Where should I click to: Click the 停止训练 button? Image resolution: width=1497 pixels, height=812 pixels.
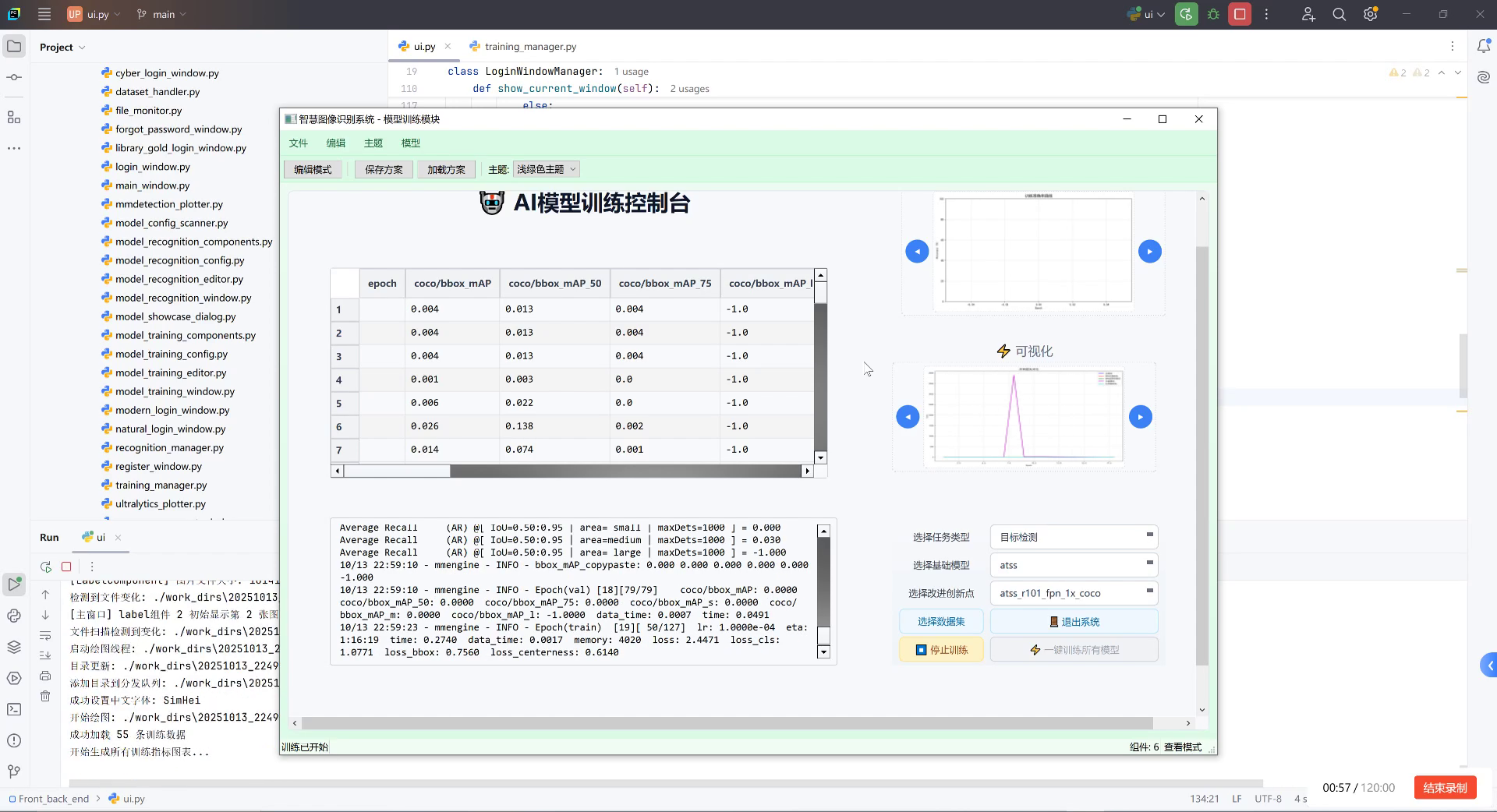tap(941, 649)
